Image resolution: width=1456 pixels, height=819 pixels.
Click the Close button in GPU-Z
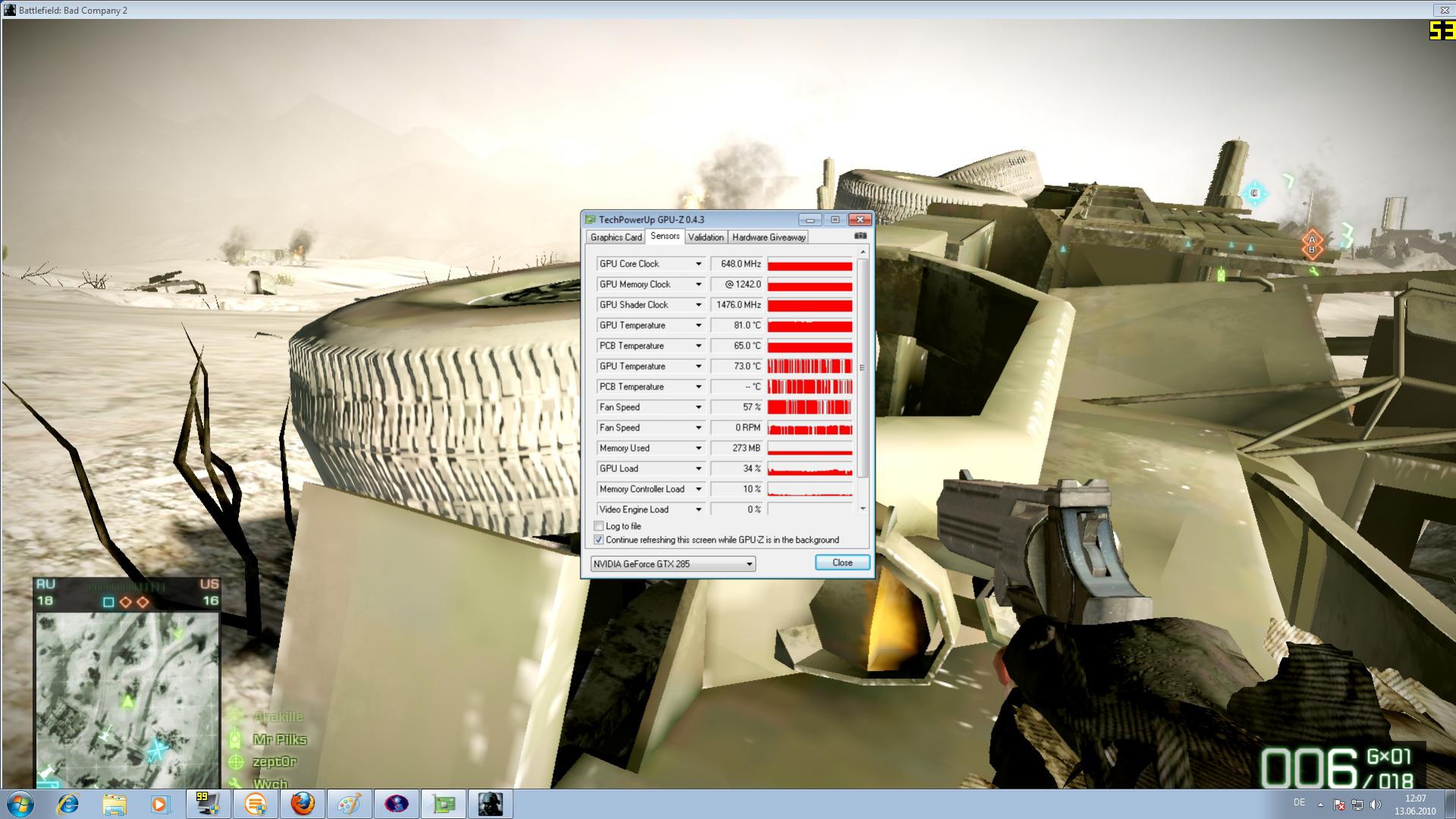[x=842, y=562]
